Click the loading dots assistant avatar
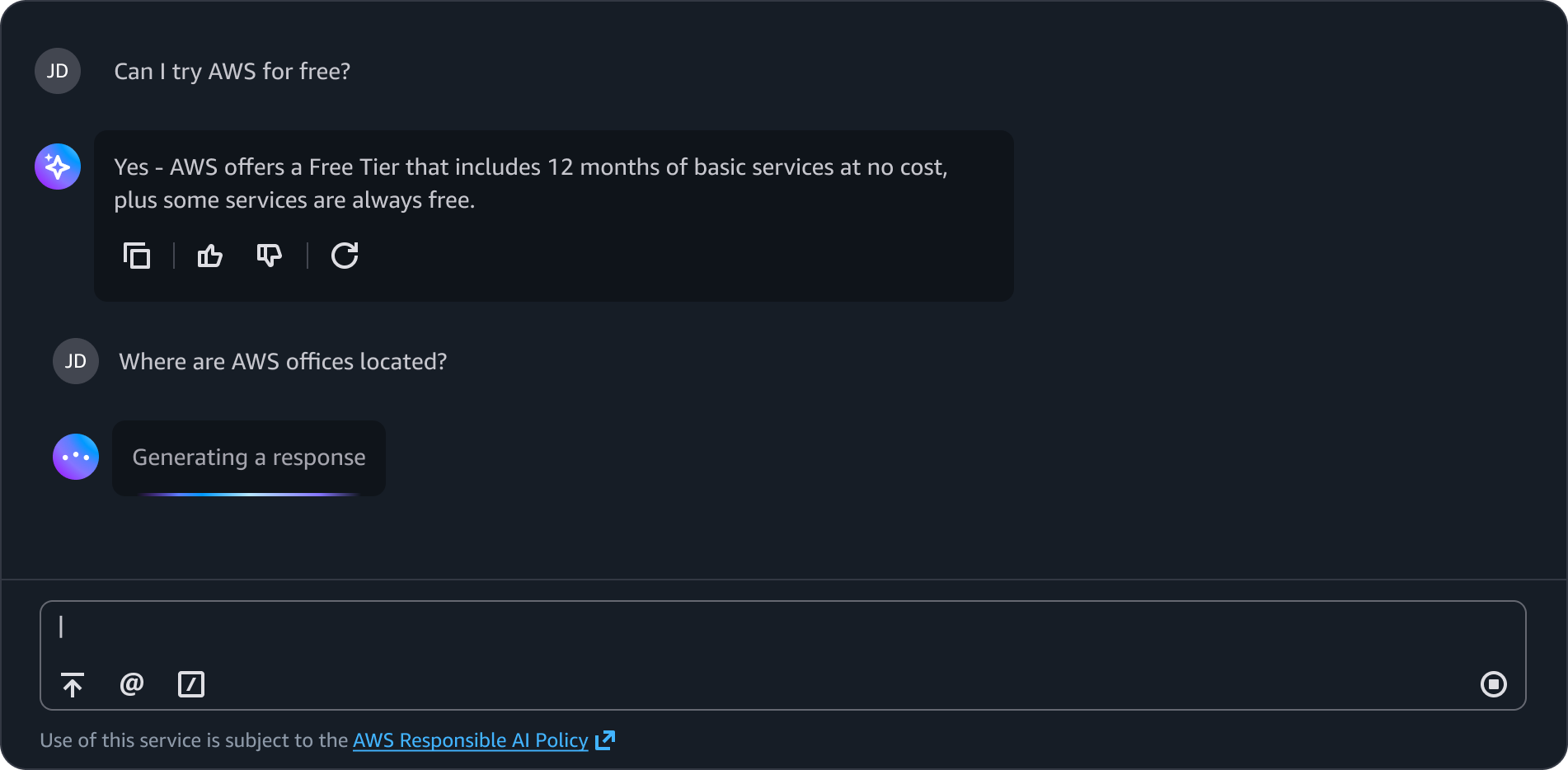The image size is (1568, 770). pyautogui.click(x=76, y=457)
